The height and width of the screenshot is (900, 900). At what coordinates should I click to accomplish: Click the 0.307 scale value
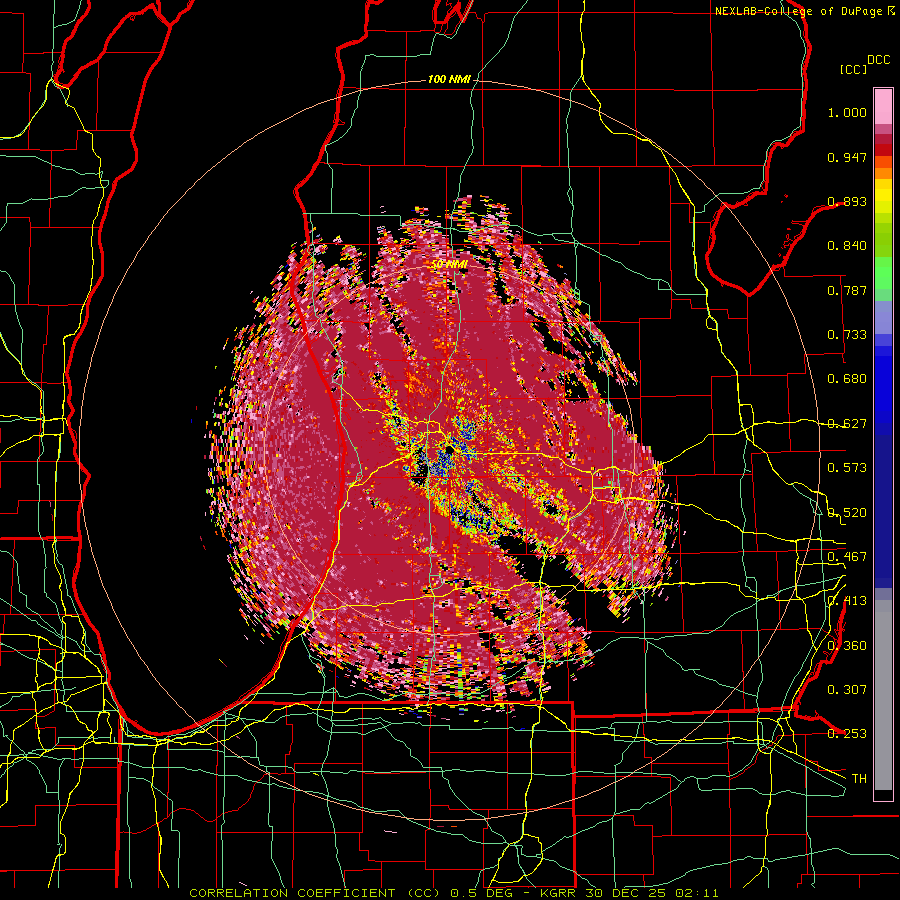(847, 689)
